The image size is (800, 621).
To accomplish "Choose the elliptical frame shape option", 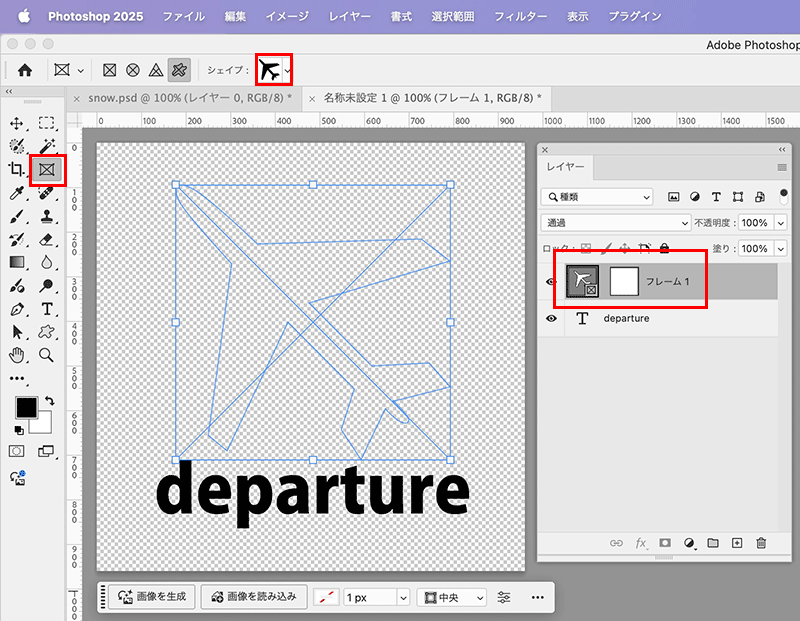I will 133,70.
